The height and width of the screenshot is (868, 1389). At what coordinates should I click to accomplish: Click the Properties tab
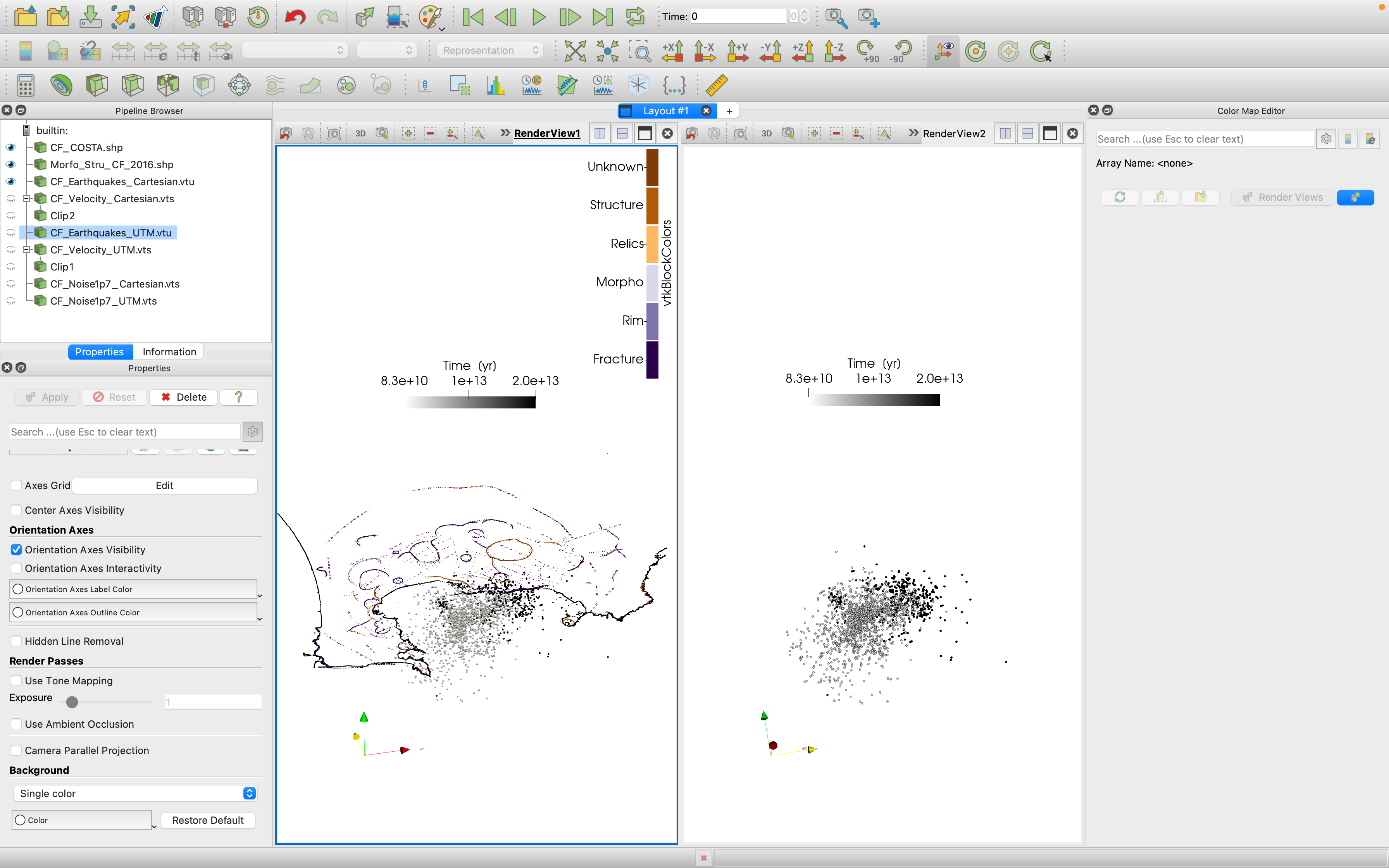[x=99, y=351]
